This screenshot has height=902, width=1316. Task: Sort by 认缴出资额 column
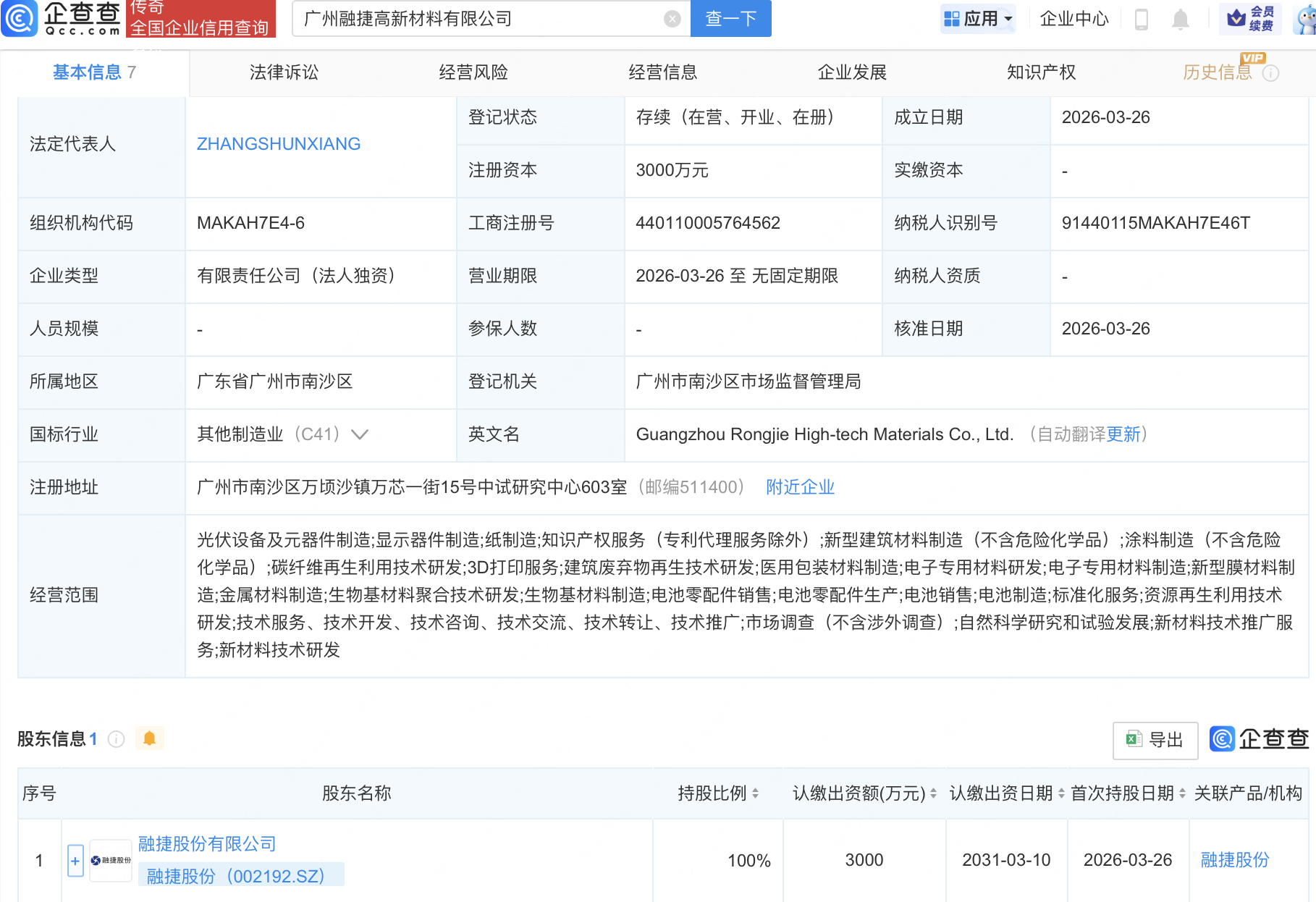pyautogui.click(x=933, y=793)
